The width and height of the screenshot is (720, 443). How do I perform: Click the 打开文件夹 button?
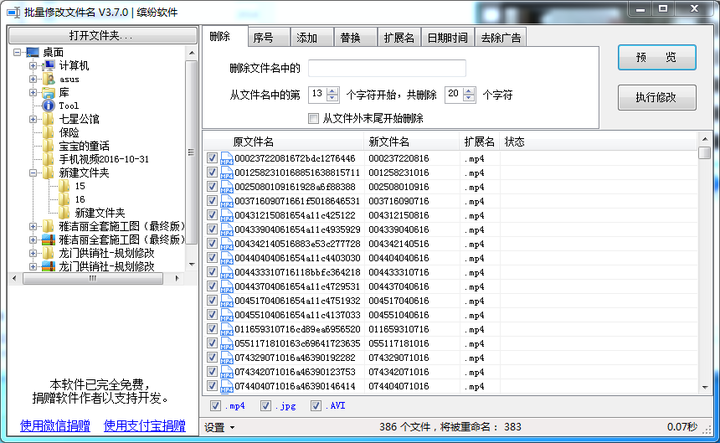[x=102, y=35]
